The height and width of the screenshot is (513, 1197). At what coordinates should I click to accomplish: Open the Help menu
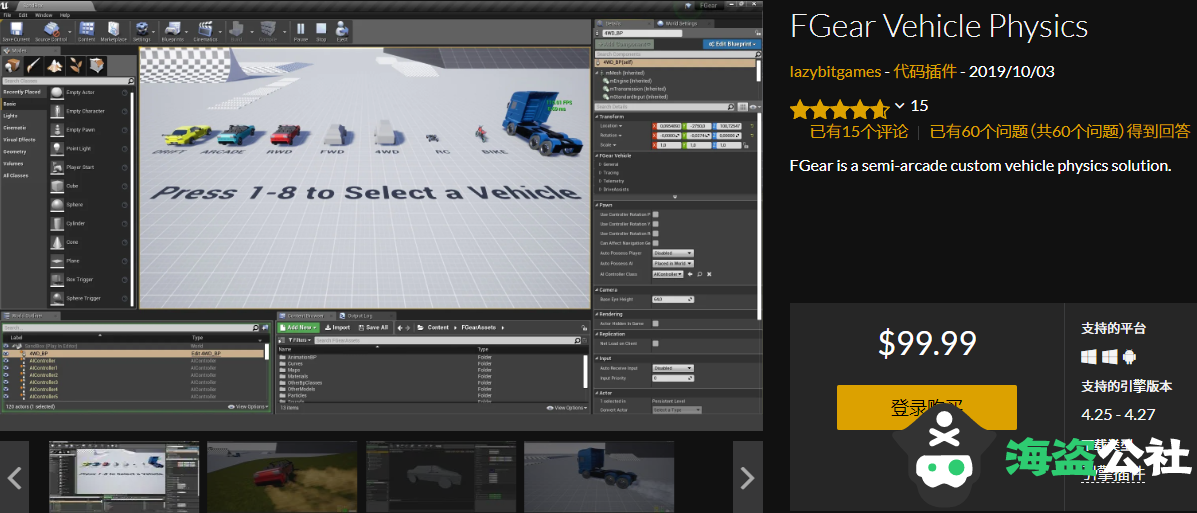tap(64, 15)
